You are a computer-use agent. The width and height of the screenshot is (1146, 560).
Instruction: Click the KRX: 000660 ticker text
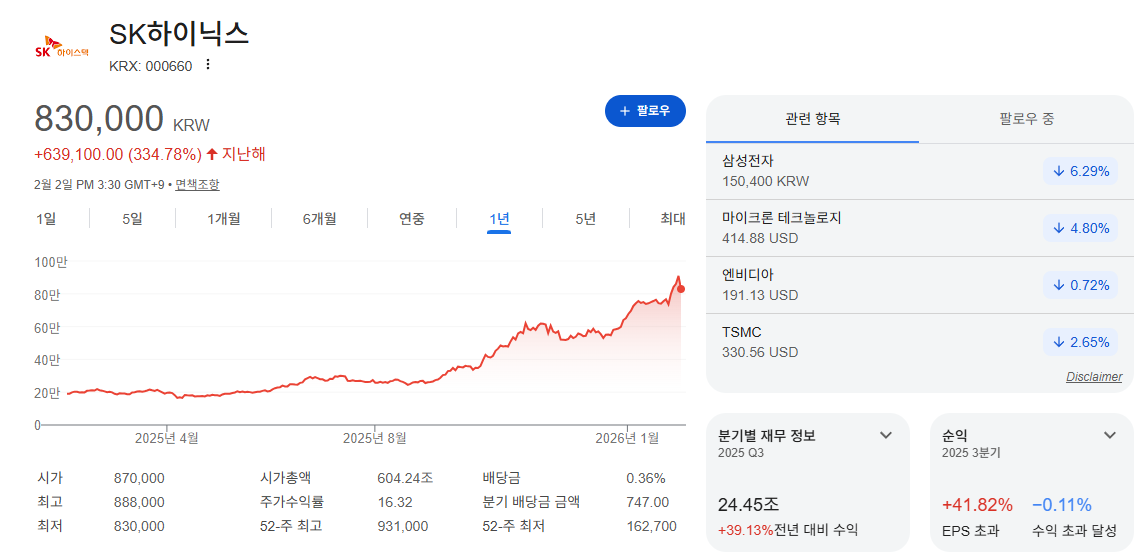(151, 67)
